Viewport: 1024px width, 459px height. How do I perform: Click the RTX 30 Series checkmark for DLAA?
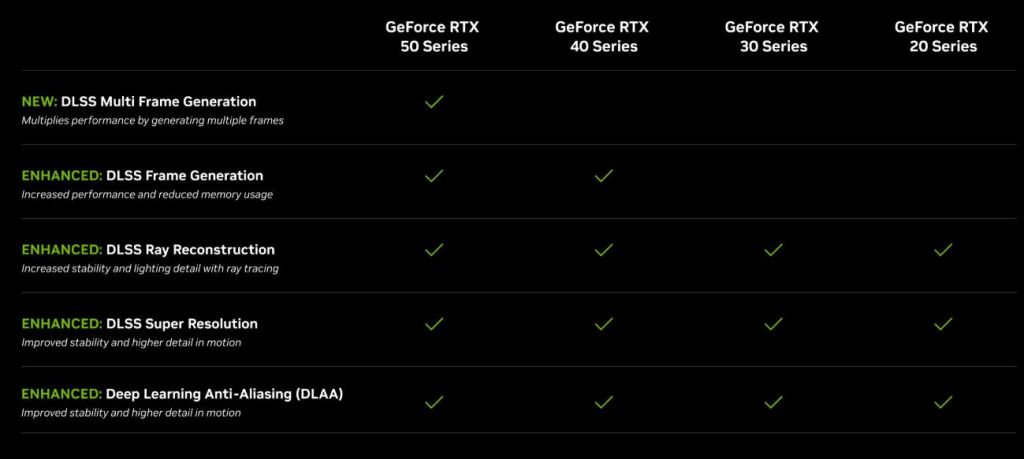(773, 402)
